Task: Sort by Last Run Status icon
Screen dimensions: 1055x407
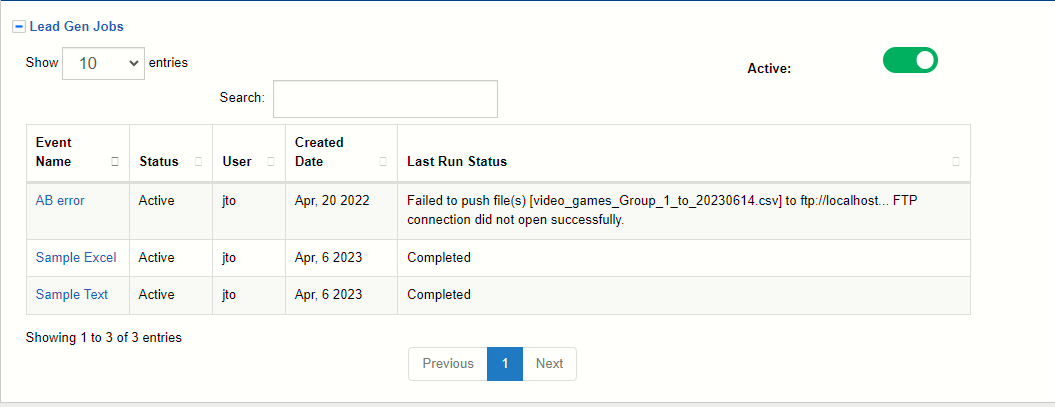Action: (955, 162)
